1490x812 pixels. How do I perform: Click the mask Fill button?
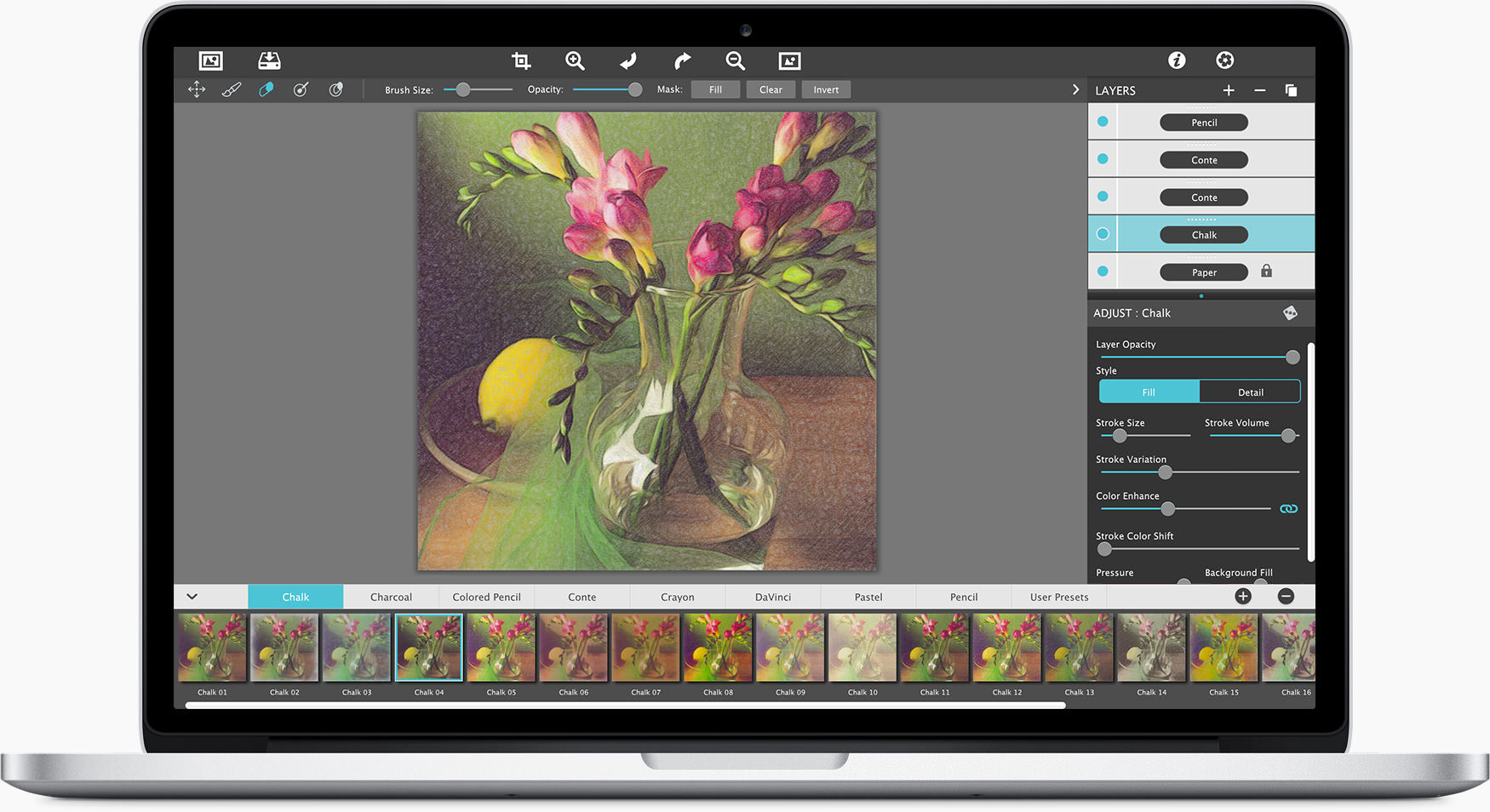(x=715, y=89)
